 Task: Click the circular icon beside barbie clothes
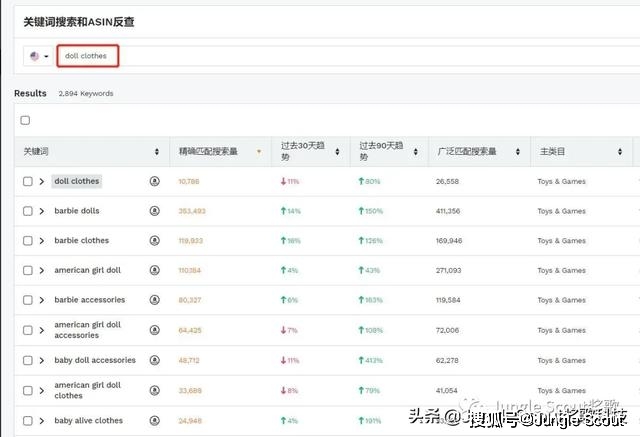coord(154,241)
